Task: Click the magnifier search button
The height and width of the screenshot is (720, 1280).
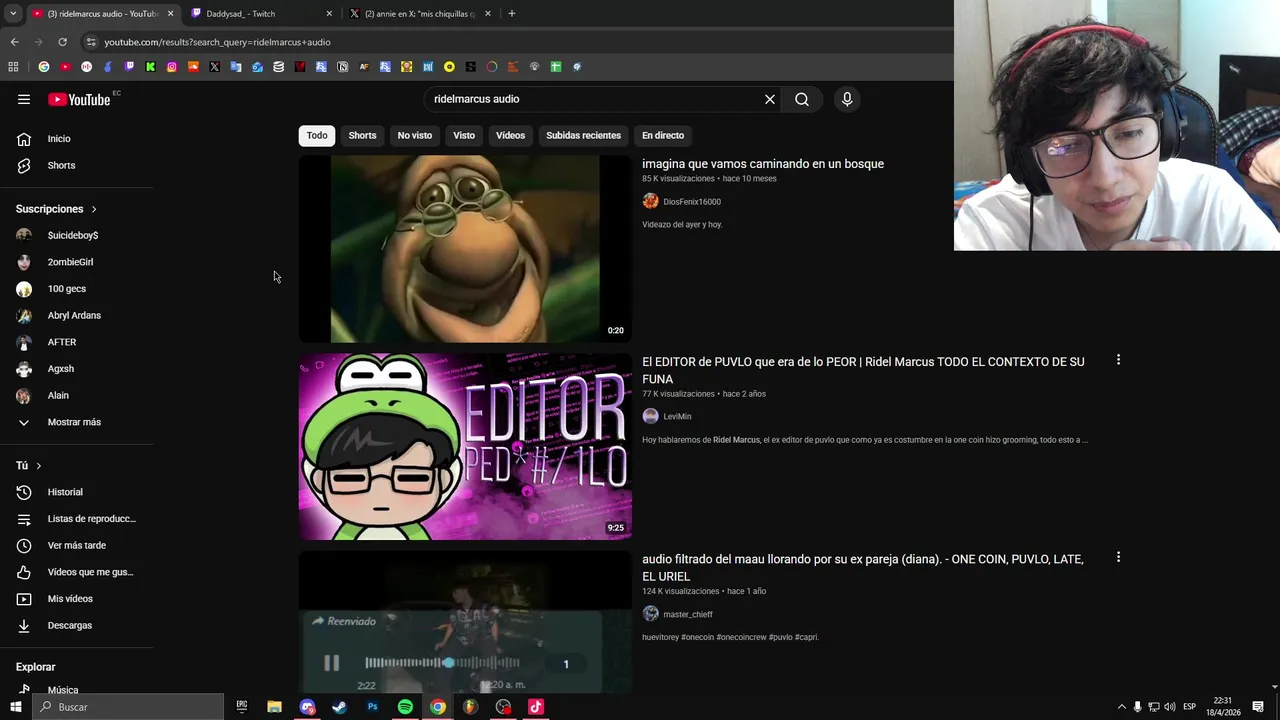Action: 802,99
